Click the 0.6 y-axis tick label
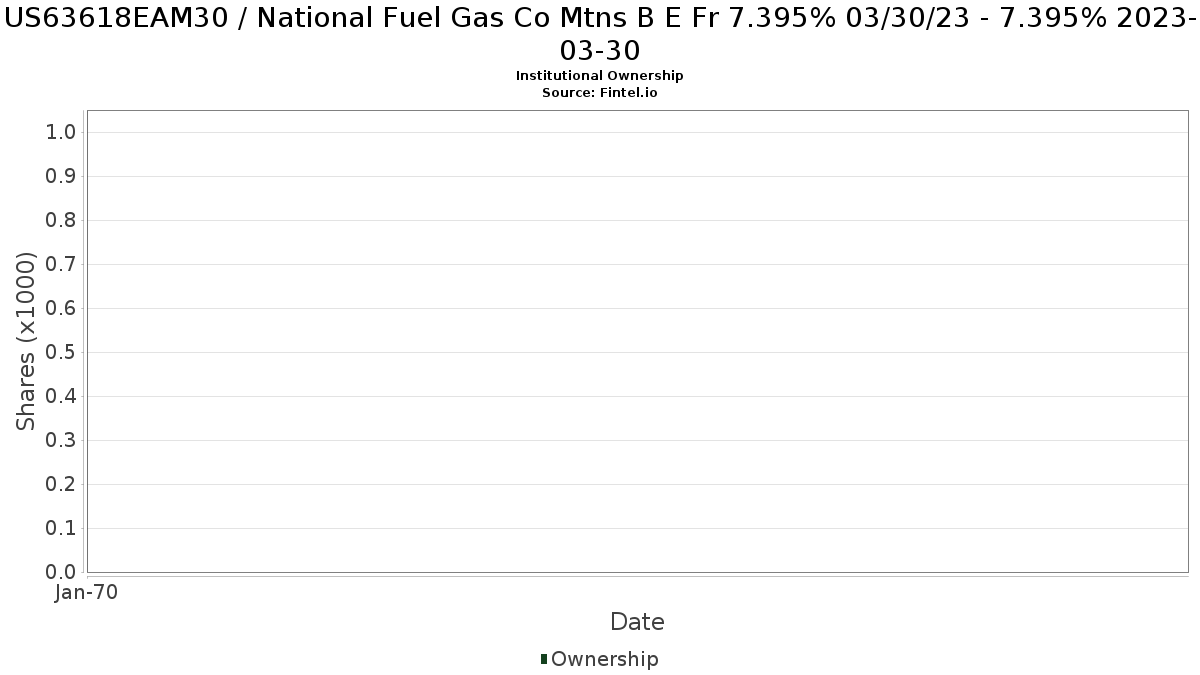 (60, 309)
